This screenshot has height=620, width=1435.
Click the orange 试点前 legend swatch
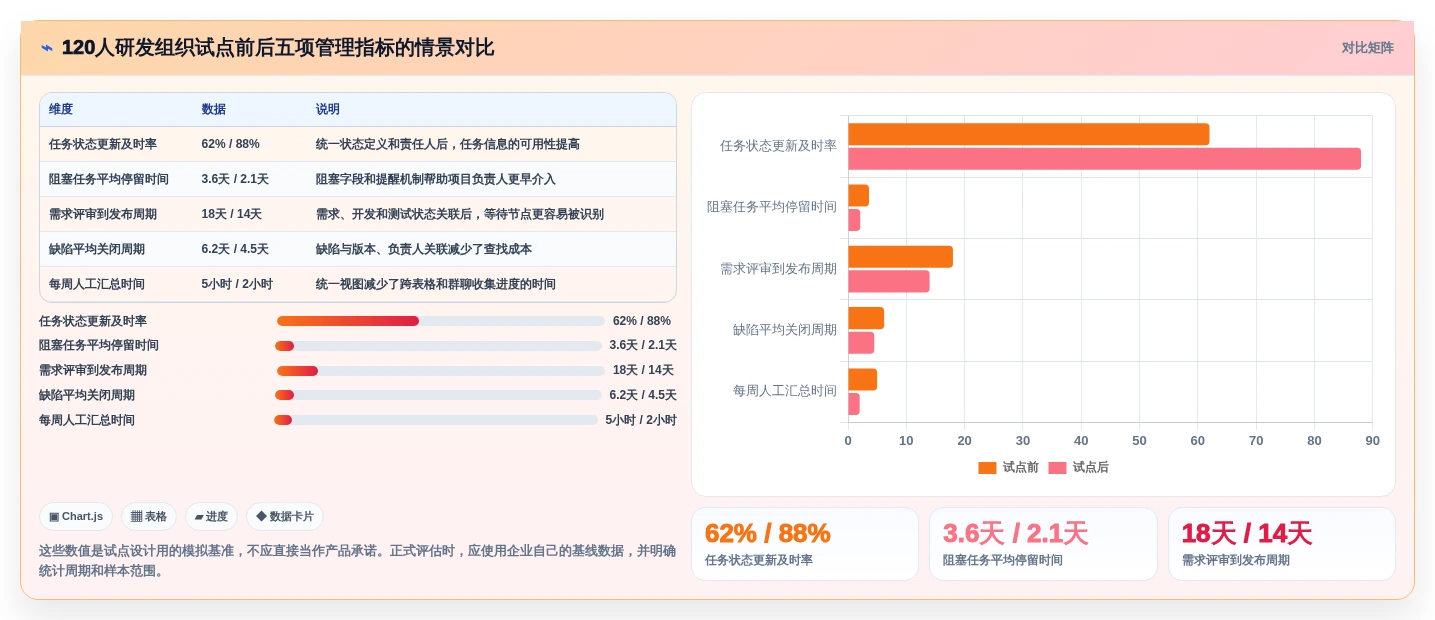(987, 468)
